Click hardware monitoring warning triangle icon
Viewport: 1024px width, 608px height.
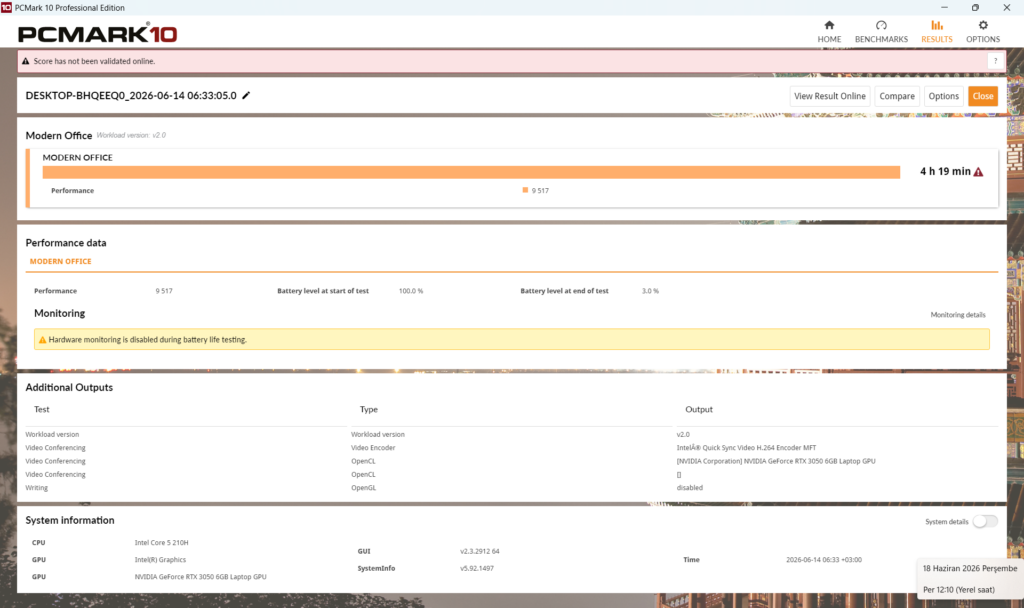(42, 340)
